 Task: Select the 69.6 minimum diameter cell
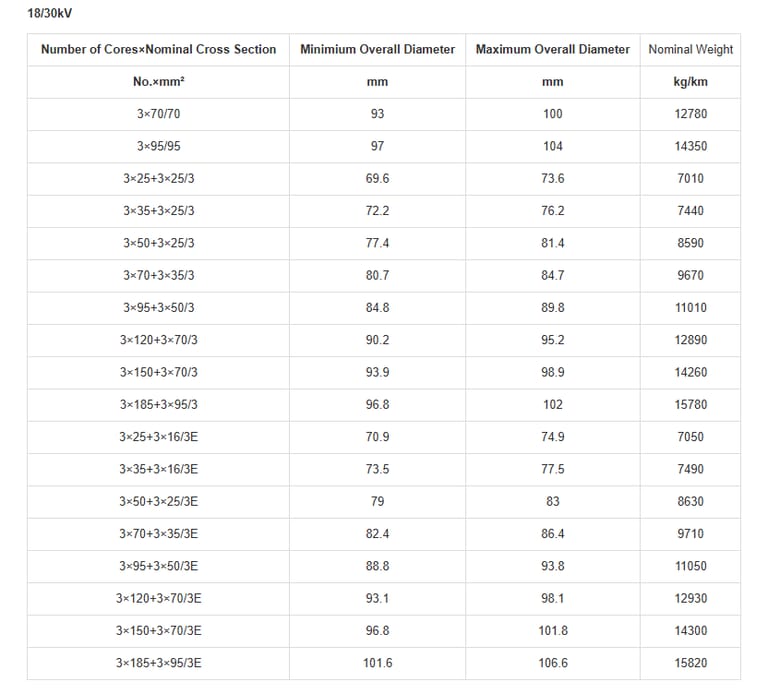(x=377, y=178)
